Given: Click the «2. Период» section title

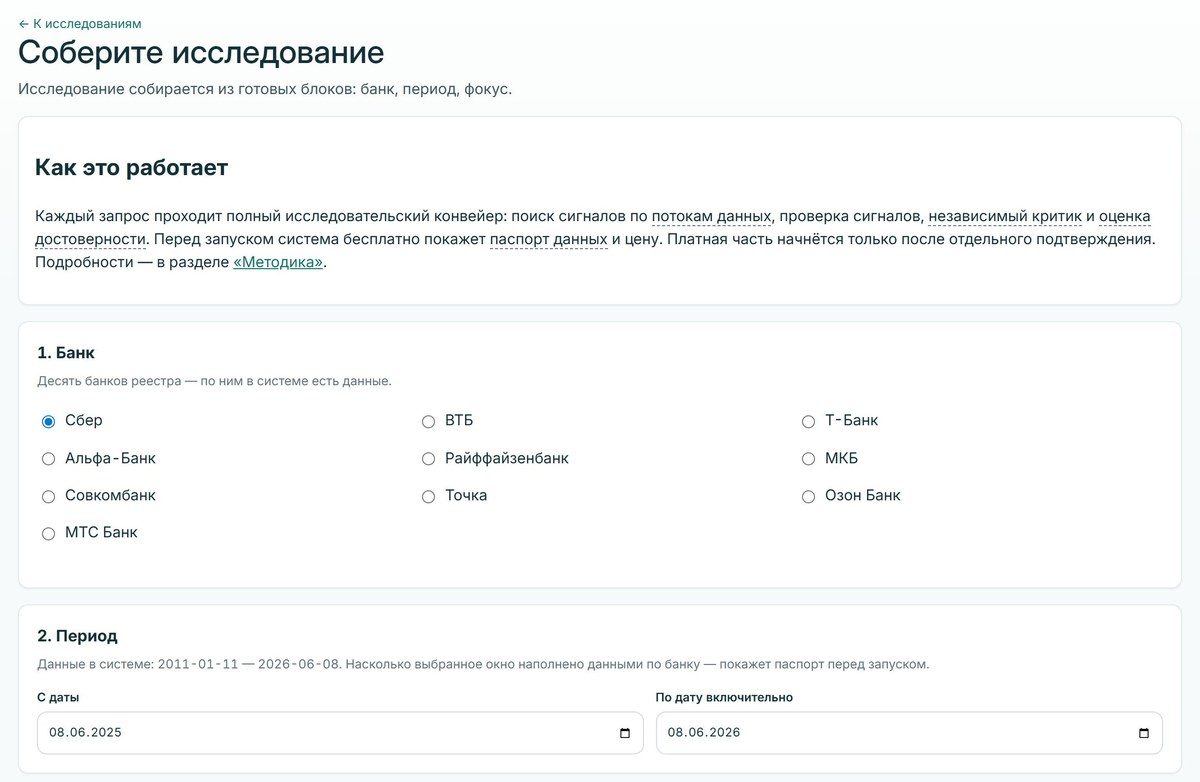Looking at the screenshot, I should click(77, 635).
